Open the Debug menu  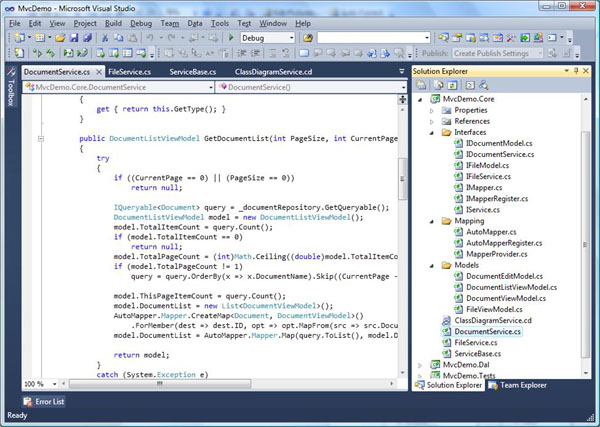[141, 23]
